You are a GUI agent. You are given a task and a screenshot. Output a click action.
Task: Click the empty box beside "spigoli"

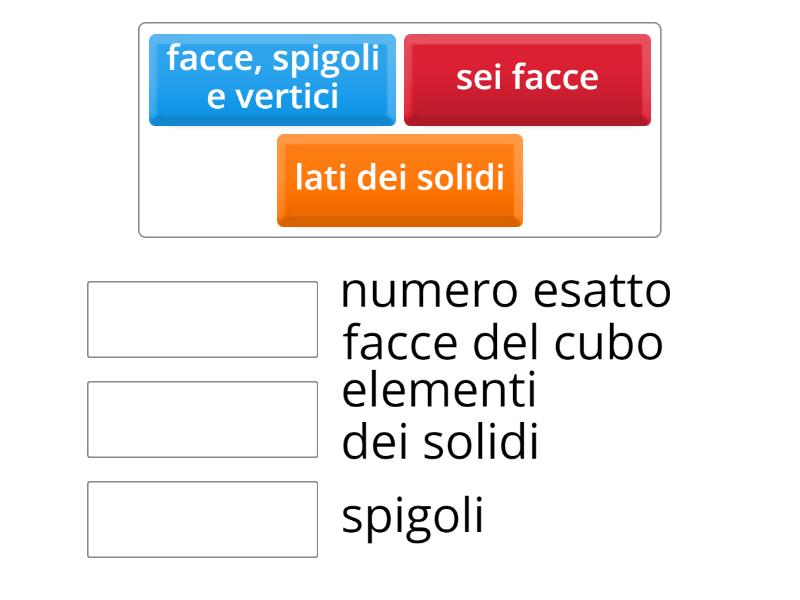pos(202,517)
